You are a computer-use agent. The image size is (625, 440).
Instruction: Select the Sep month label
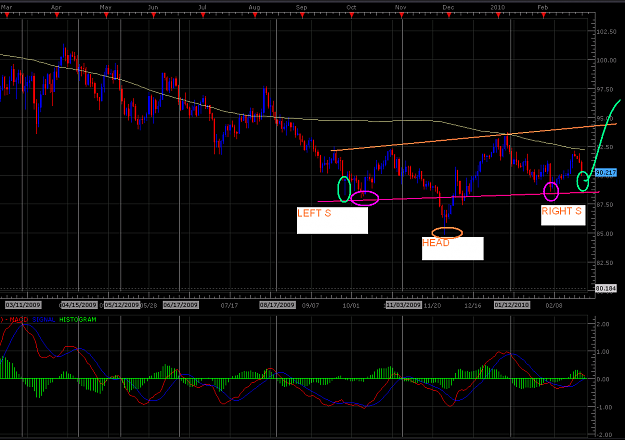click(302, 7)
